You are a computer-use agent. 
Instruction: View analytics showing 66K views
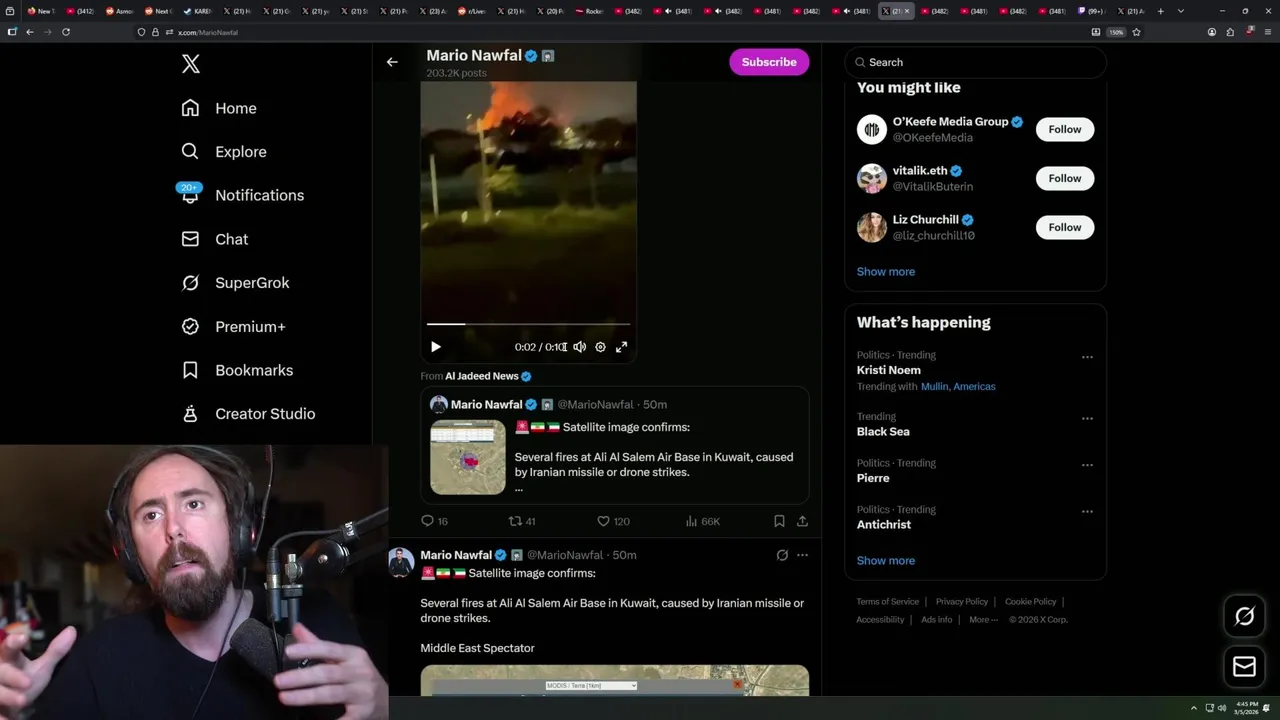[x=702, y=521]
